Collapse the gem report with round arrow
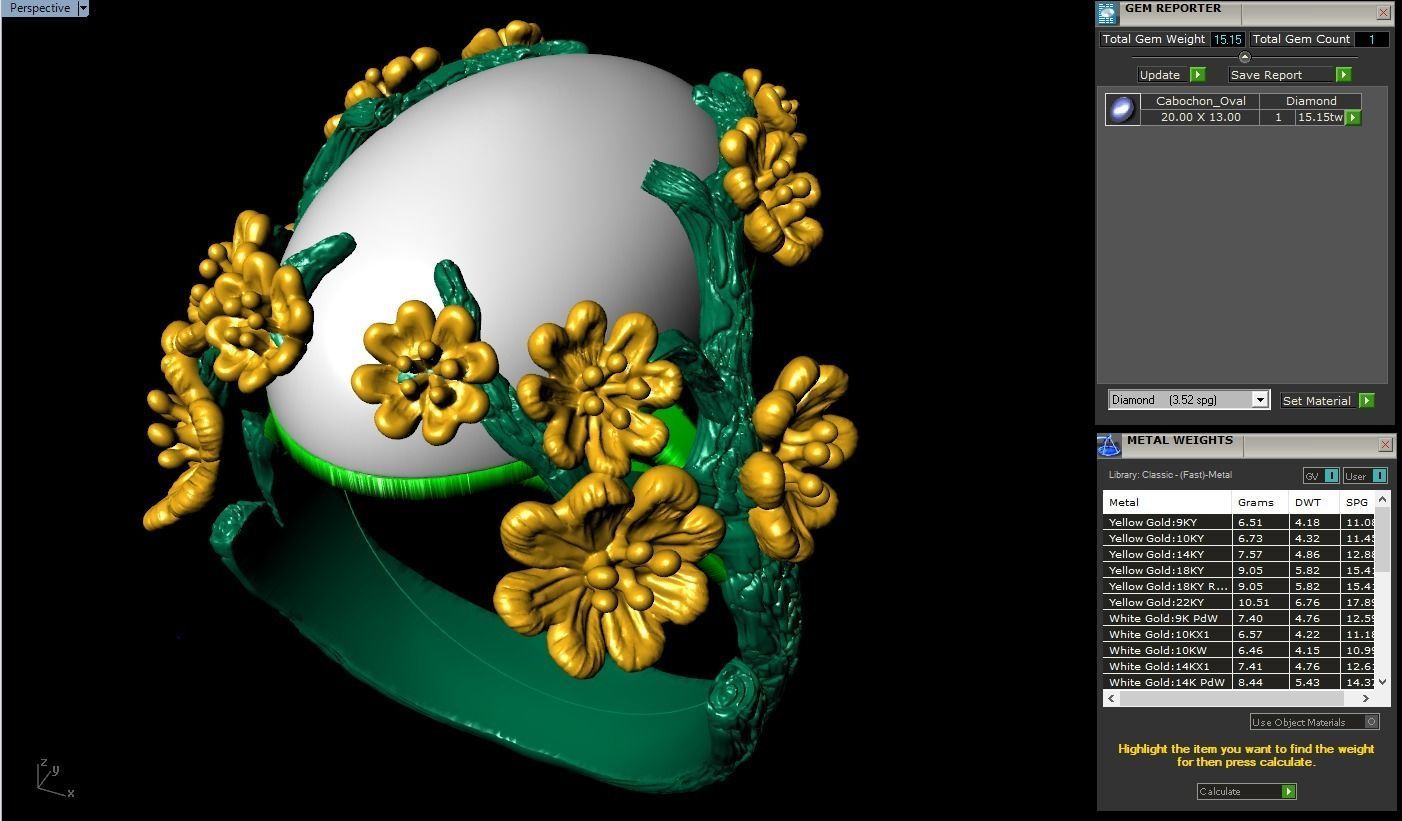This screenshot has width=1402, height=821. click(x=1244, y=57)
